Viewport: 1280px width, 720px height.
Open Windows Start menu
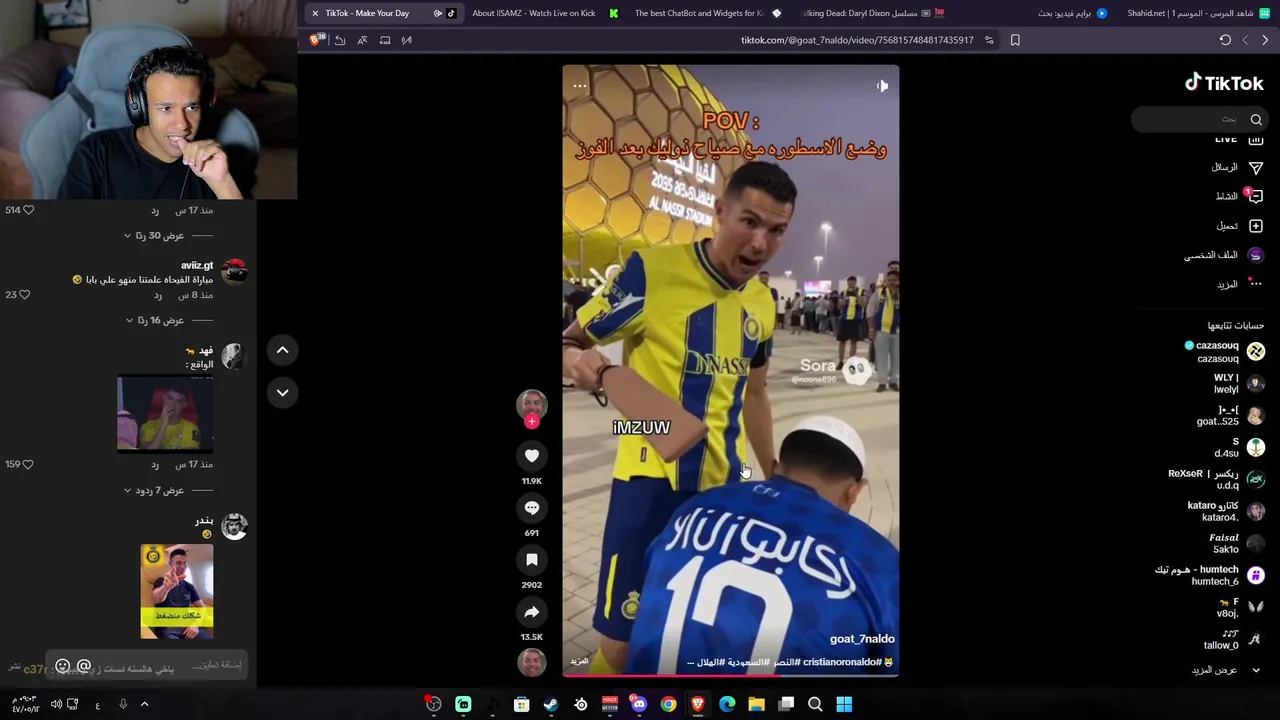[844, 705]
